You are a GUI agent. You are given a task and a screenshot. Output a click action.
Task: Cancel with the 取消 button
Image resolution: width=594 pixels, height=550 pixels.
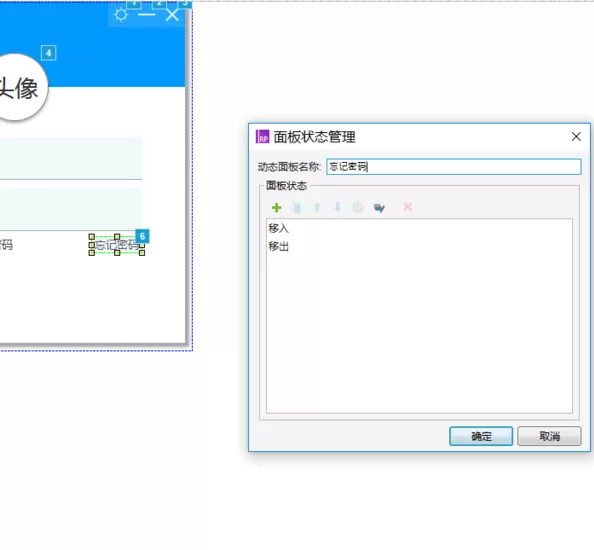[549, 436]
